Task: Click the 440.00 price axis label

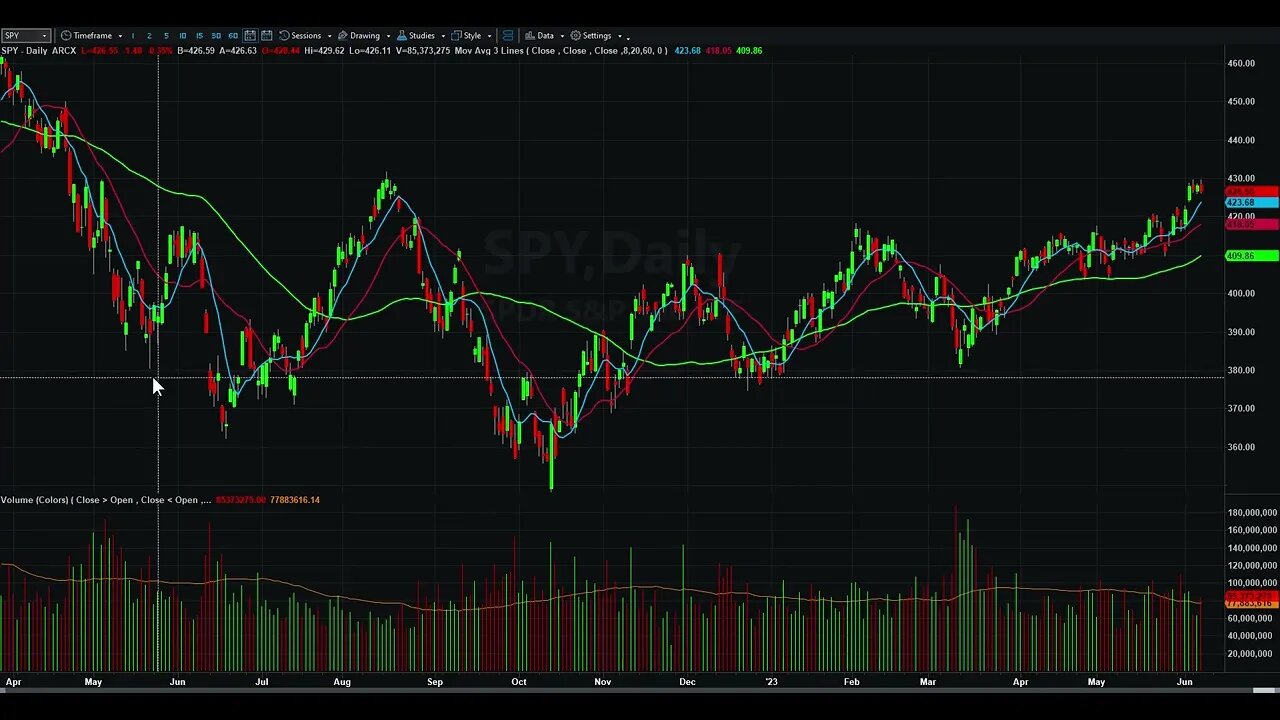Action: pos(1241,140)
